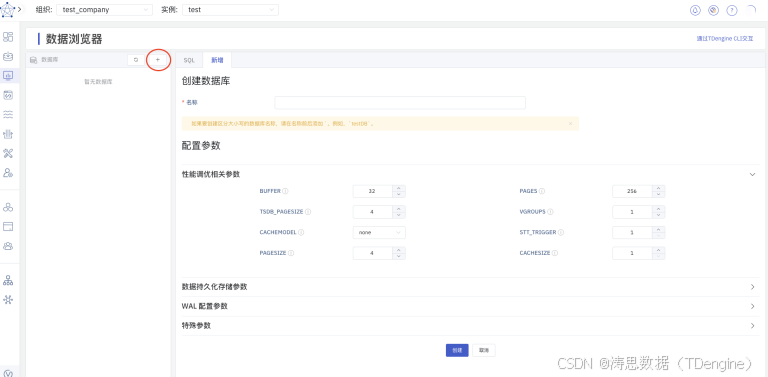Open the TDengine CLI interaction link

click(x=725, y=38)
